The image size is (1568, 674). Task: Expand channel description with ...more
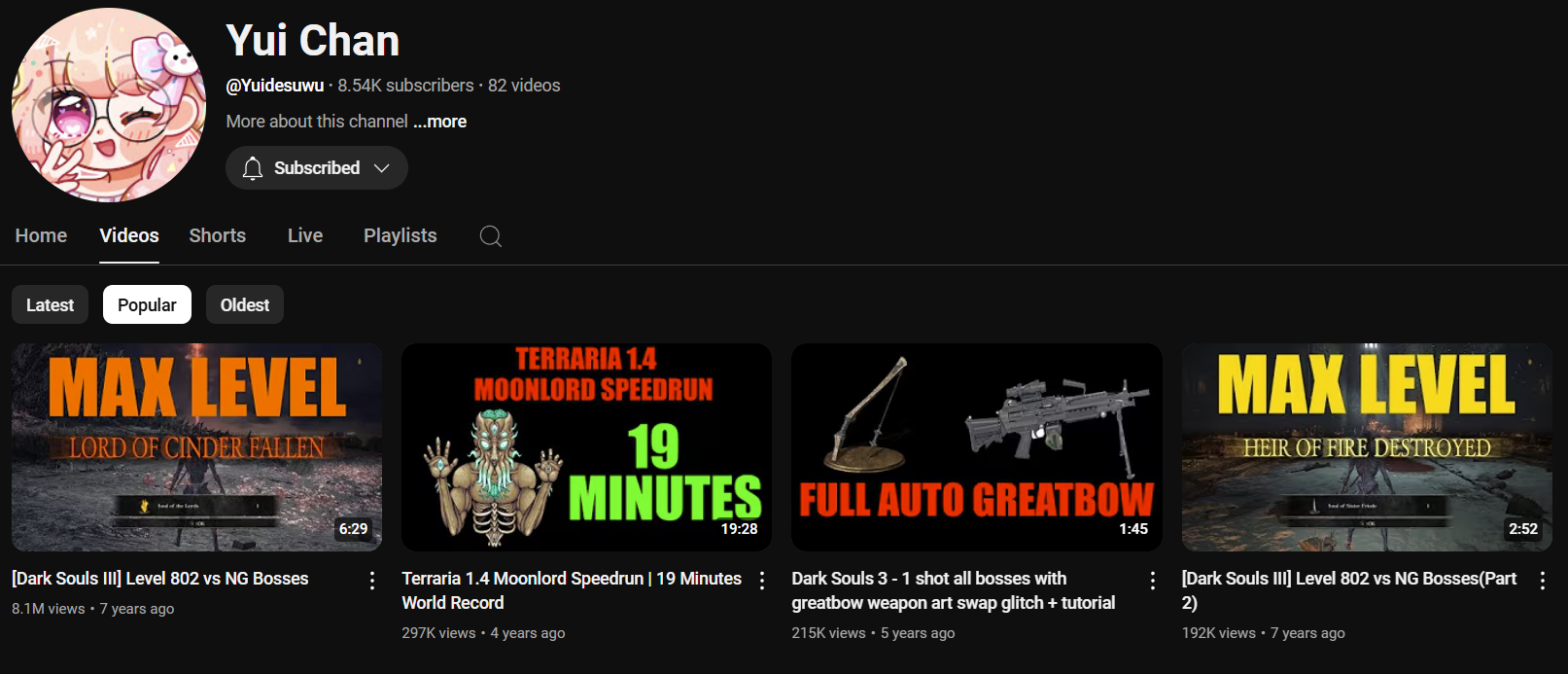440,122
